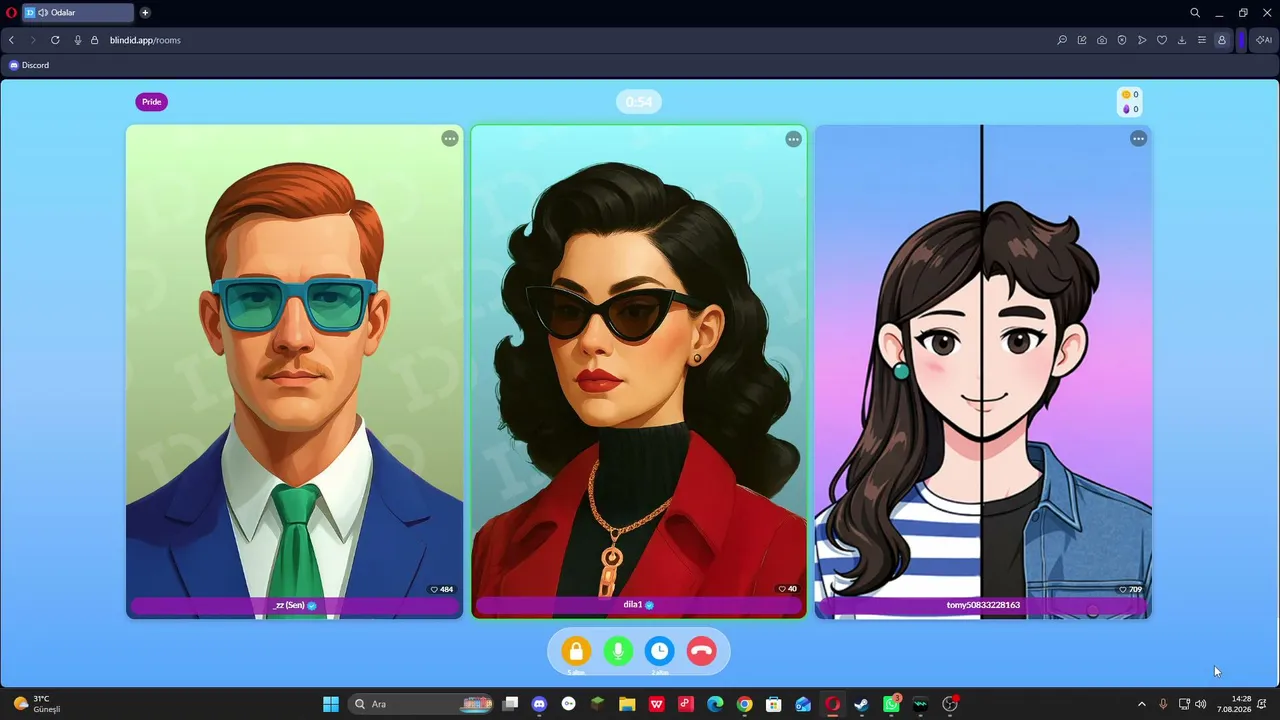Open the notifications bell in system tray

pos(1264,704)
